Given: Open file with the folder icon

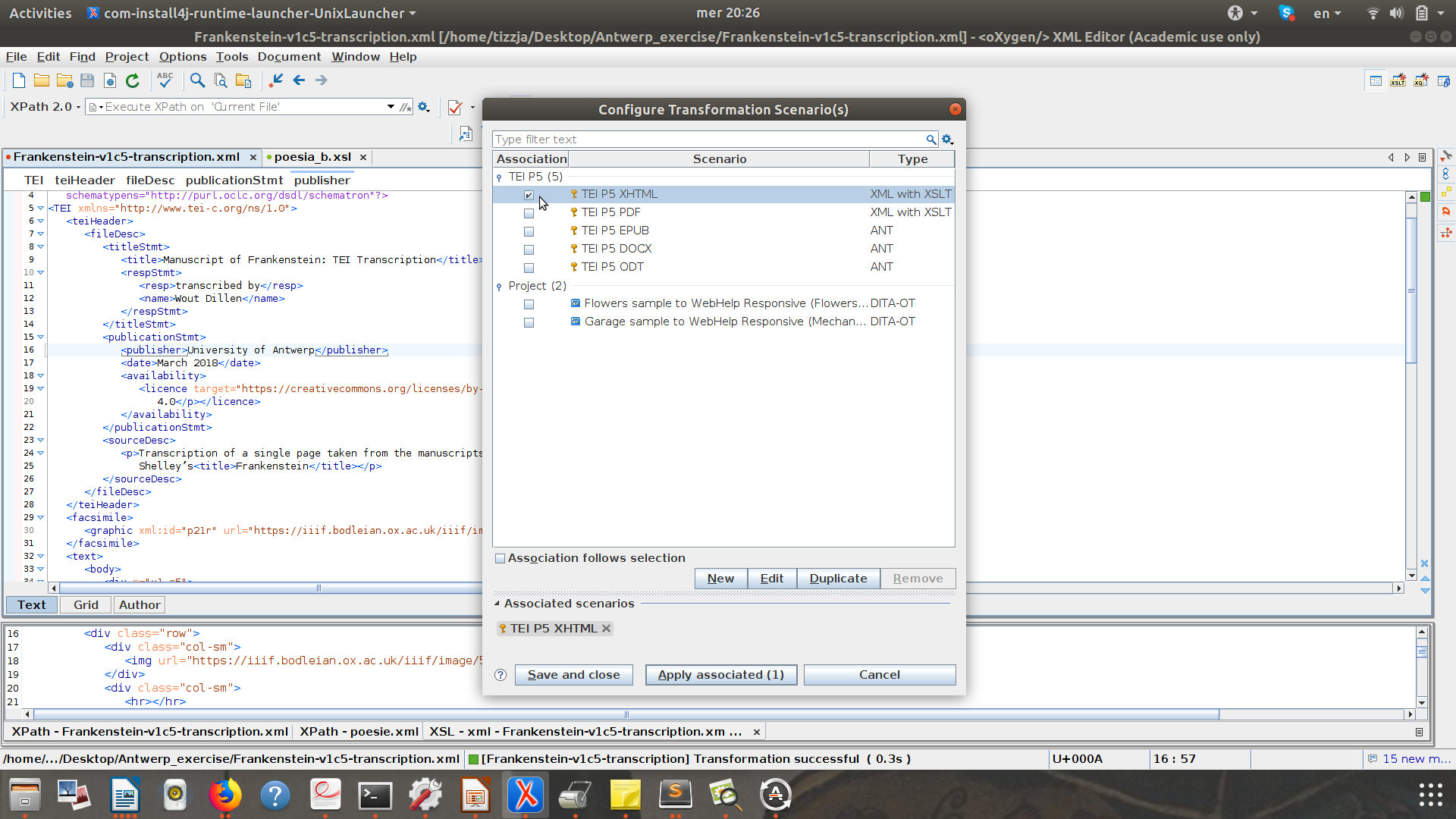Looking at the screenshot, I should point(42,80).
